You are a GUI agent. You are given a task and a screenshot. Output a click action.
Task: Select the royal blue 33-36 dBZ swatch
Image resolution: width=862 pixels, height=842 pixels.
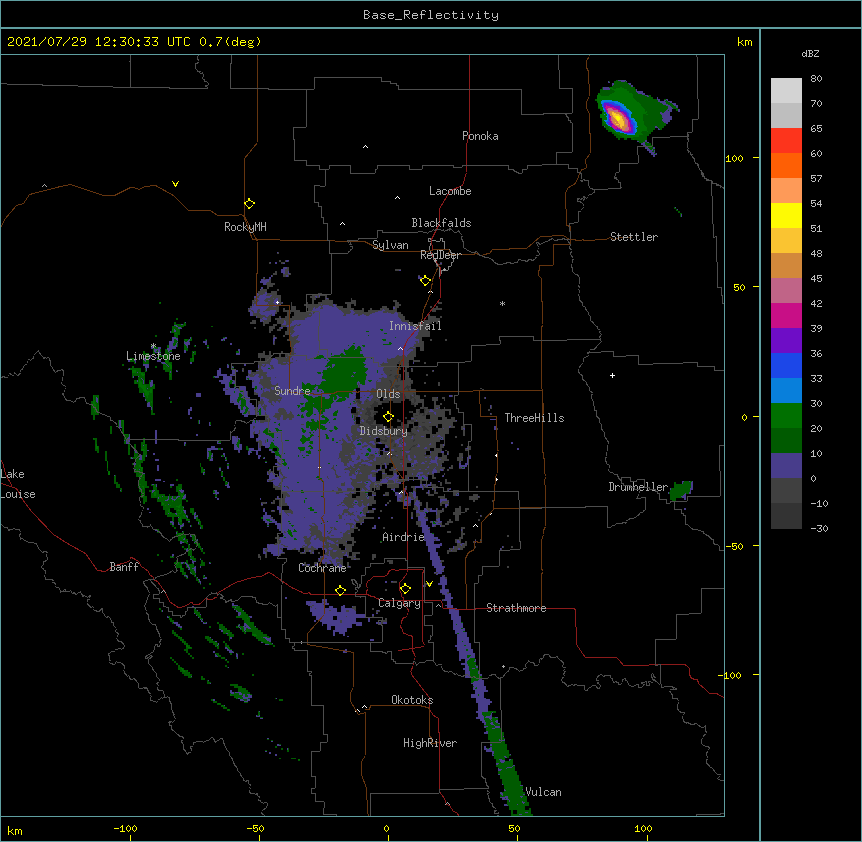pos(786,365)
